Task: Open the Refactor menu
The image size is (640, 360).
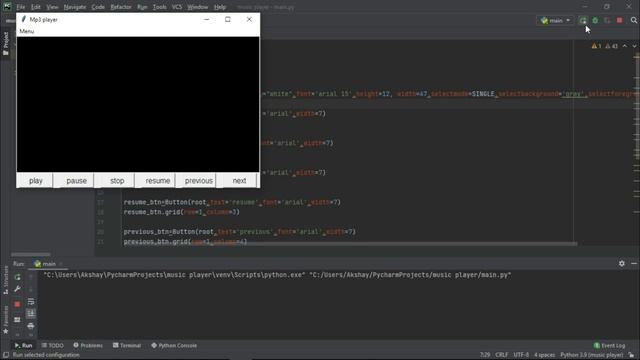Action: point(121,7)
